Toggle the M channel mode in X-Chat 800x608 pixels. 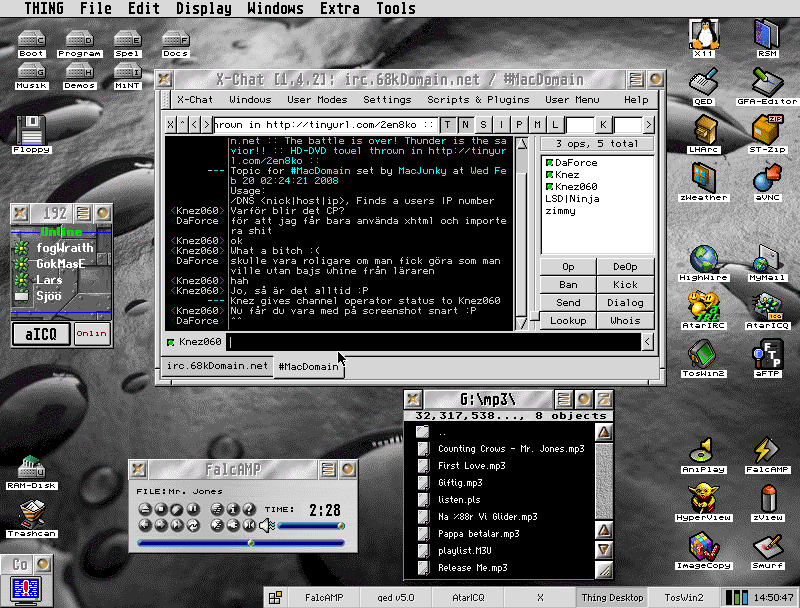tap(537, 124)
